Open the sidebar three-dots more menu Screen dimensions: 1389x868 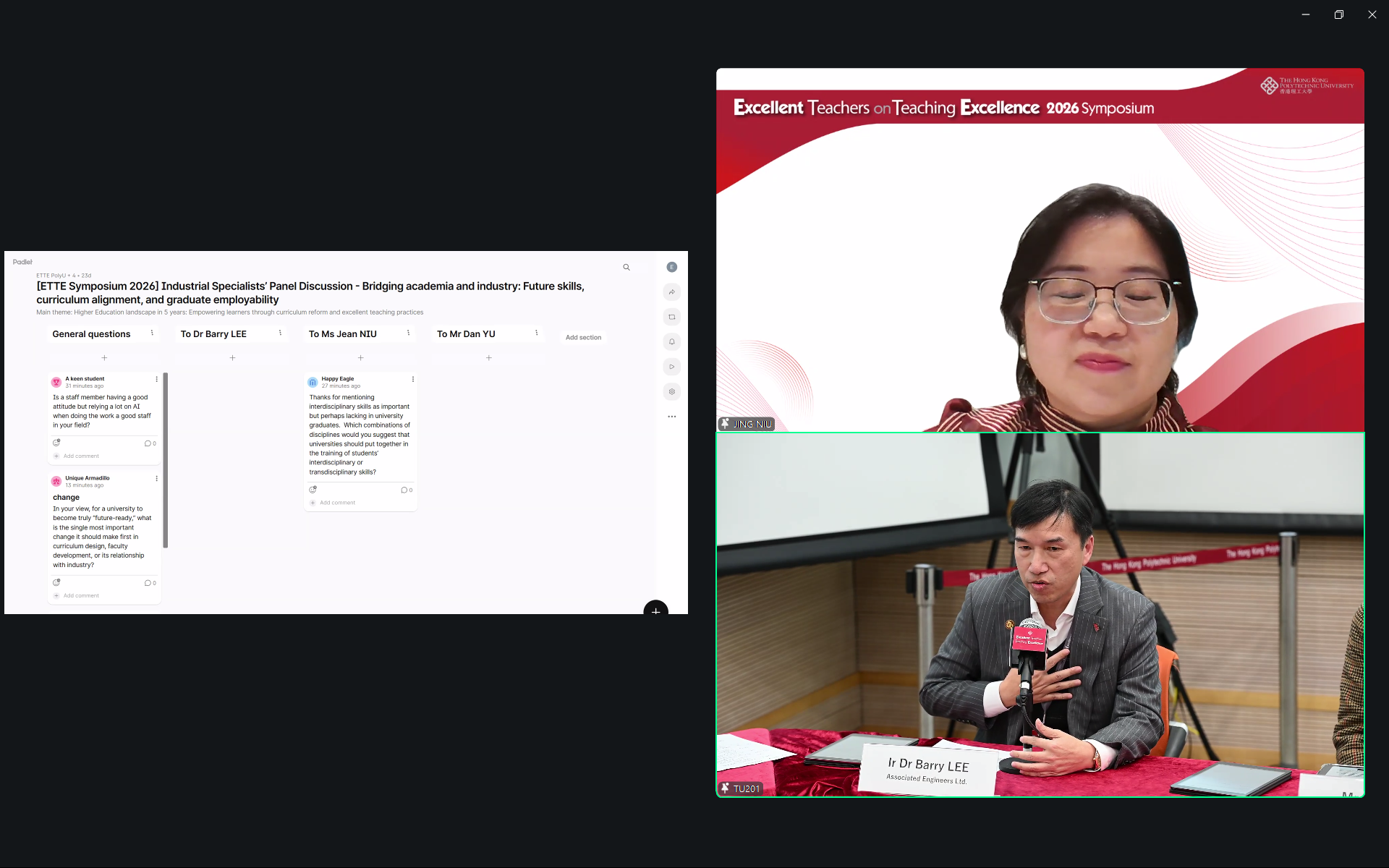672,417
